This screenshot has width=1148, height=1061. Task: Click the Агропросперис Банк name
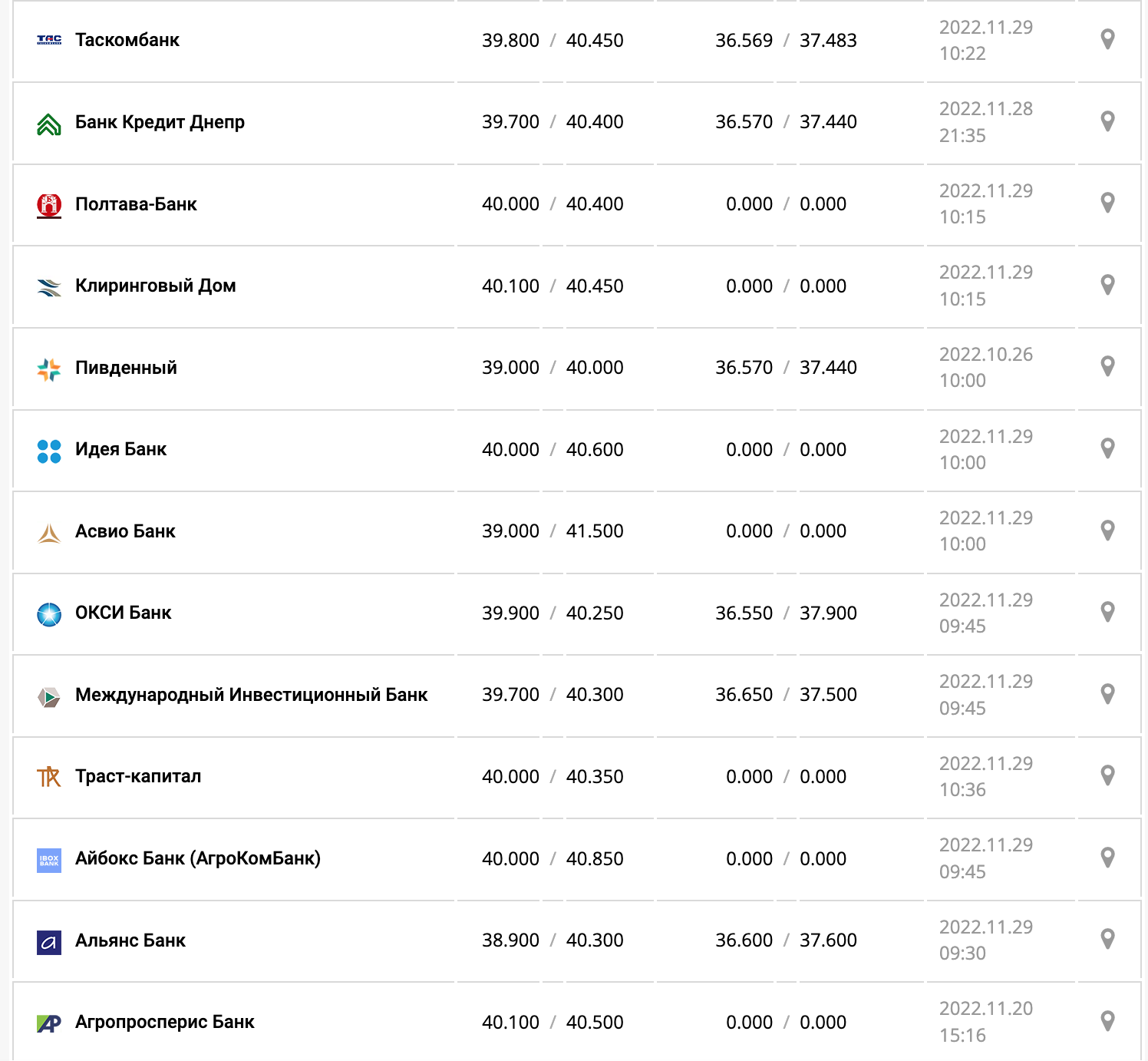tap(164, 1022)
